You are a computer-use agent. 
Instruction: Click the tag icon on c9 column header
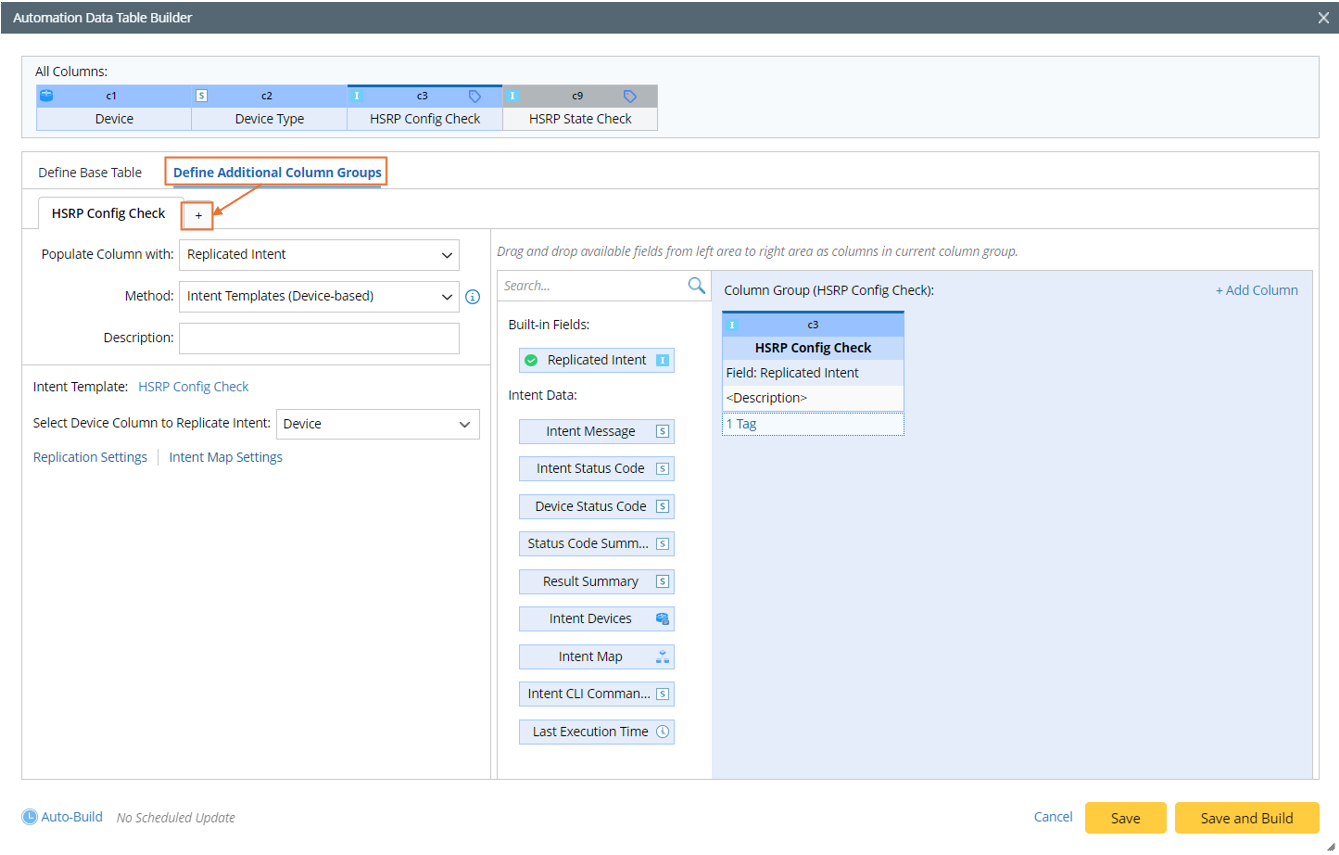[x=630, y=96]
